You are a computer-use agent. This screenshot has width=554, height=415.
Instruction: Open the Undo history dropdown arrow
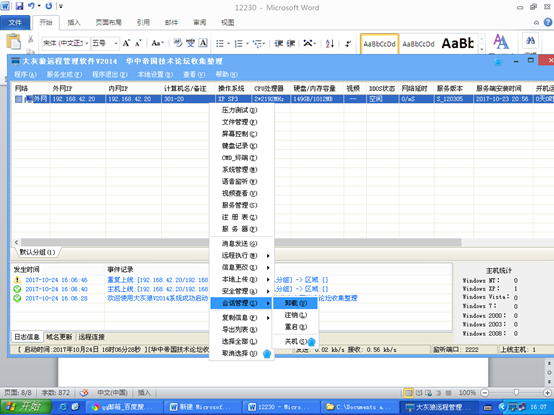pos(39,6)
